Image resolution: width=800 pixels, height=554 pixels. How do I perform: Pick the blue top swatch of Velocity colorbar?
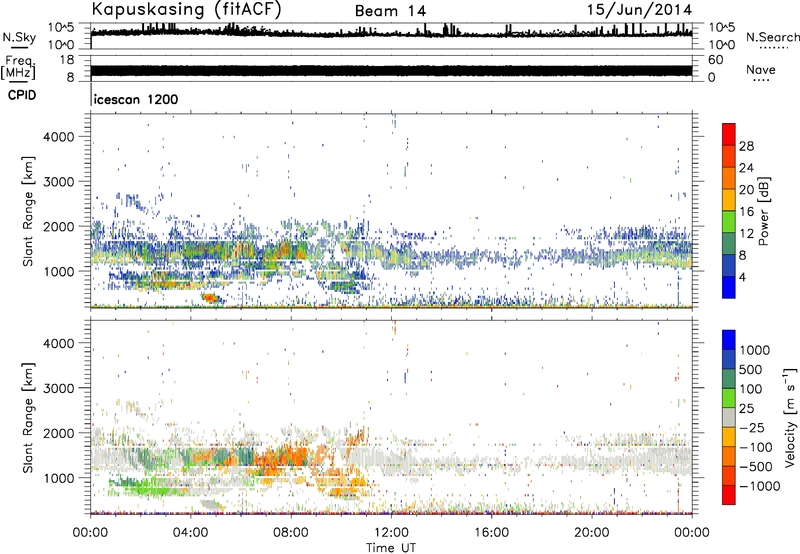coord(729,340)
